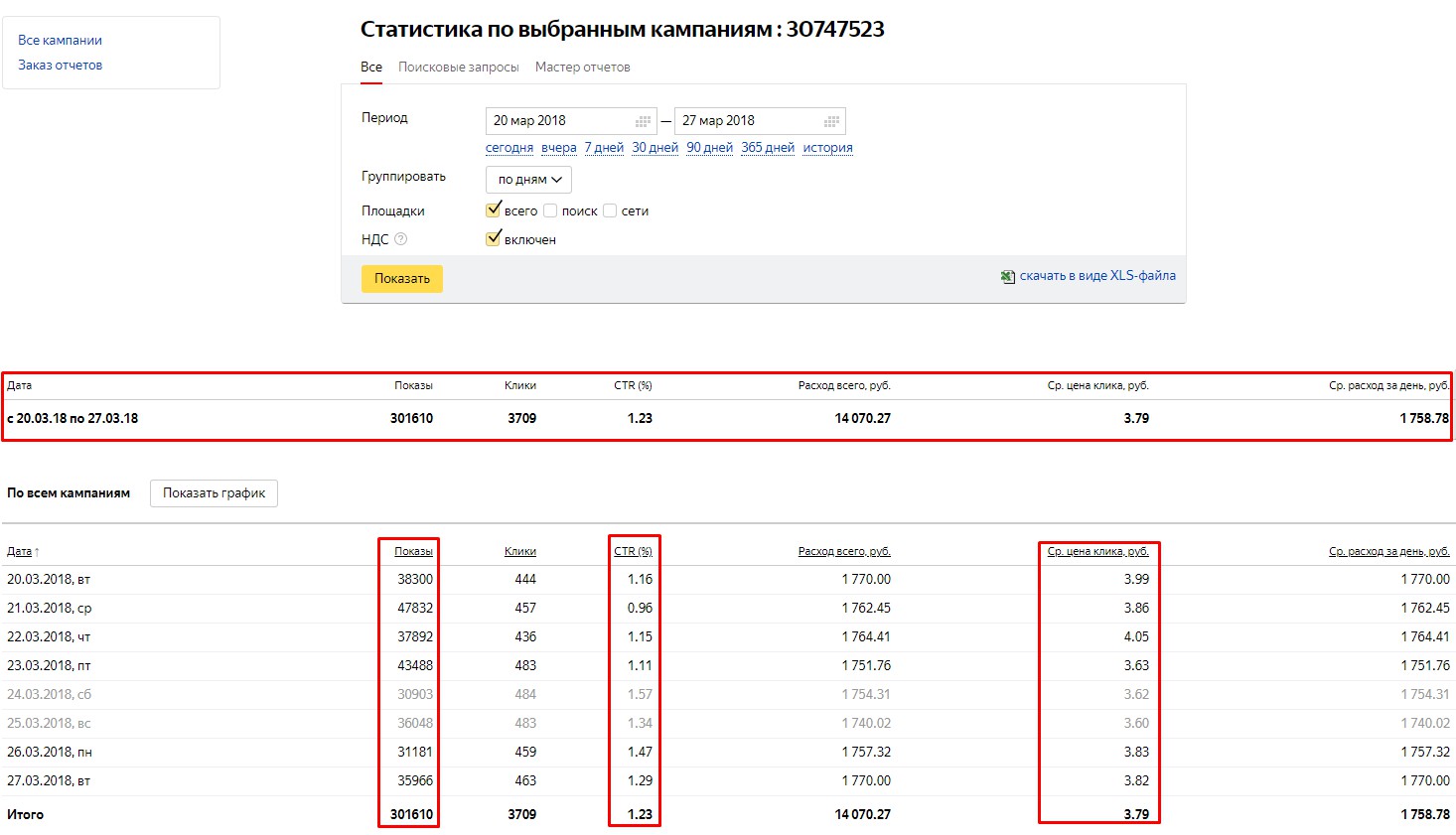The height and width of the screenshot is (835, 1456).
Task: Go to the 'Заказ отчетов' link
Action: click(x=60, y=66)
